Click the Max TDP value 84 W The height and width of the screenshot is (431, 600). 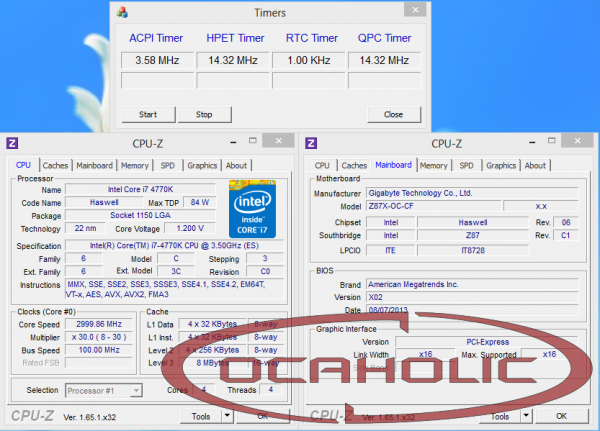tap(199, 202)
